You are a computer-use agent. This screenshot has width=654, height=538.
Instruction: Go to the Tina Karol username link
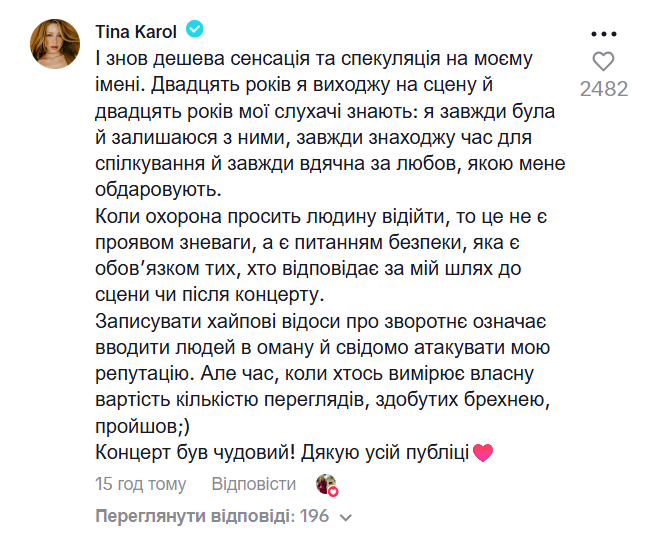(135, 32)
